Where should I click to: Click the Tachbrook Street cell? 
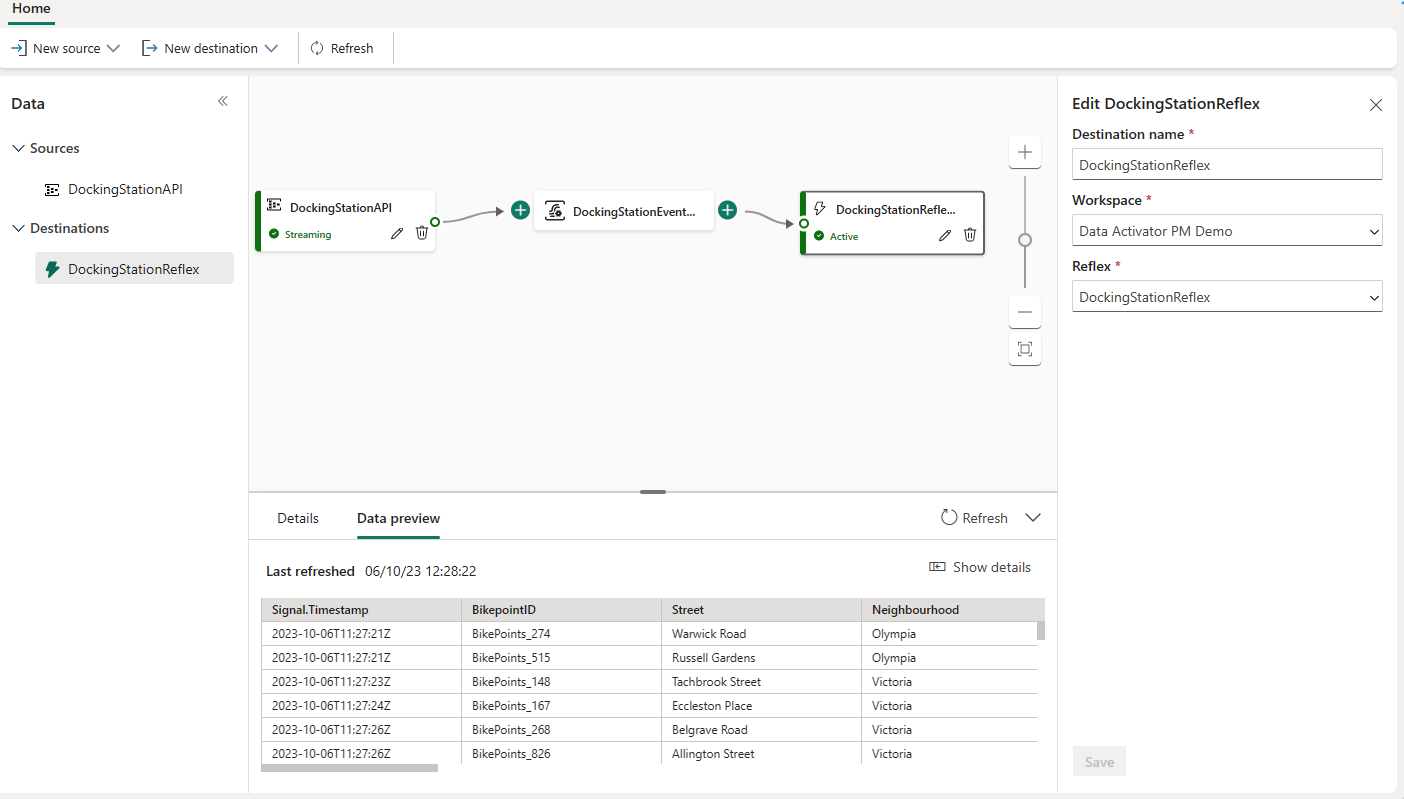(761, 682)
